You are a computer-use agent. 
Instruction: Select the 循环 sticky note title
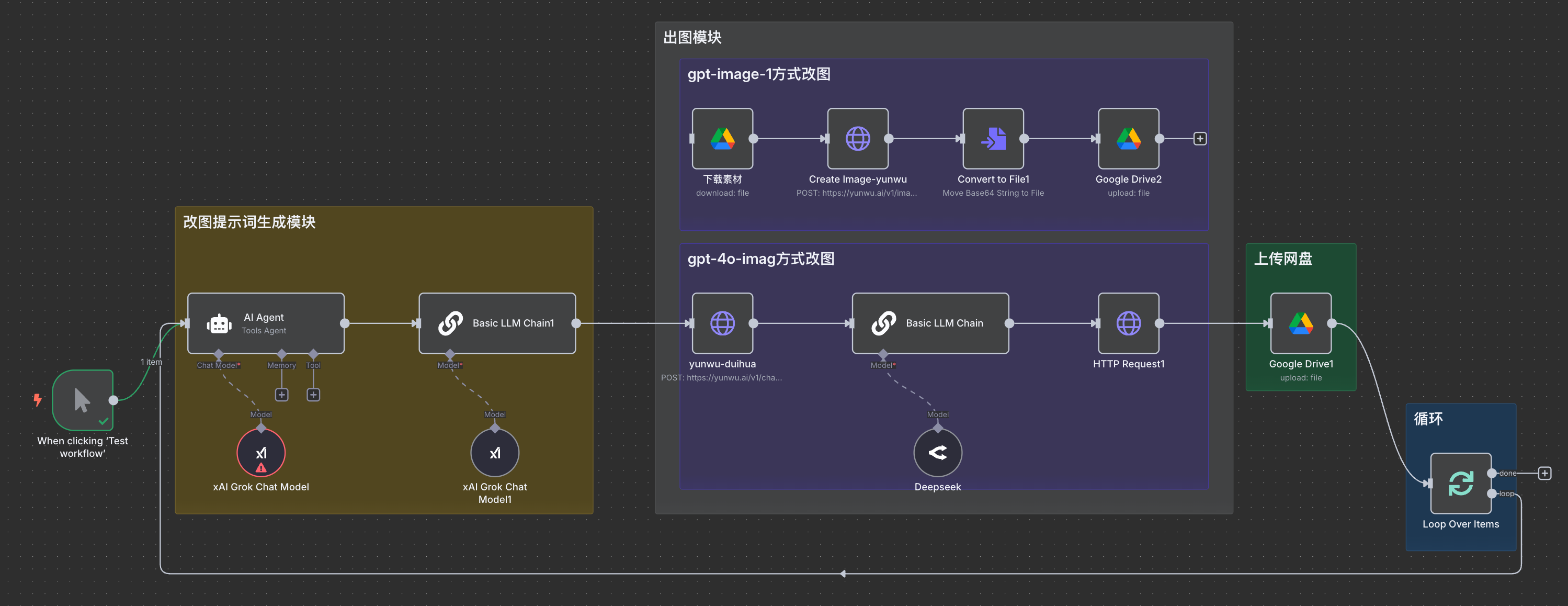pyautogui.click(x=1428, y=419)
